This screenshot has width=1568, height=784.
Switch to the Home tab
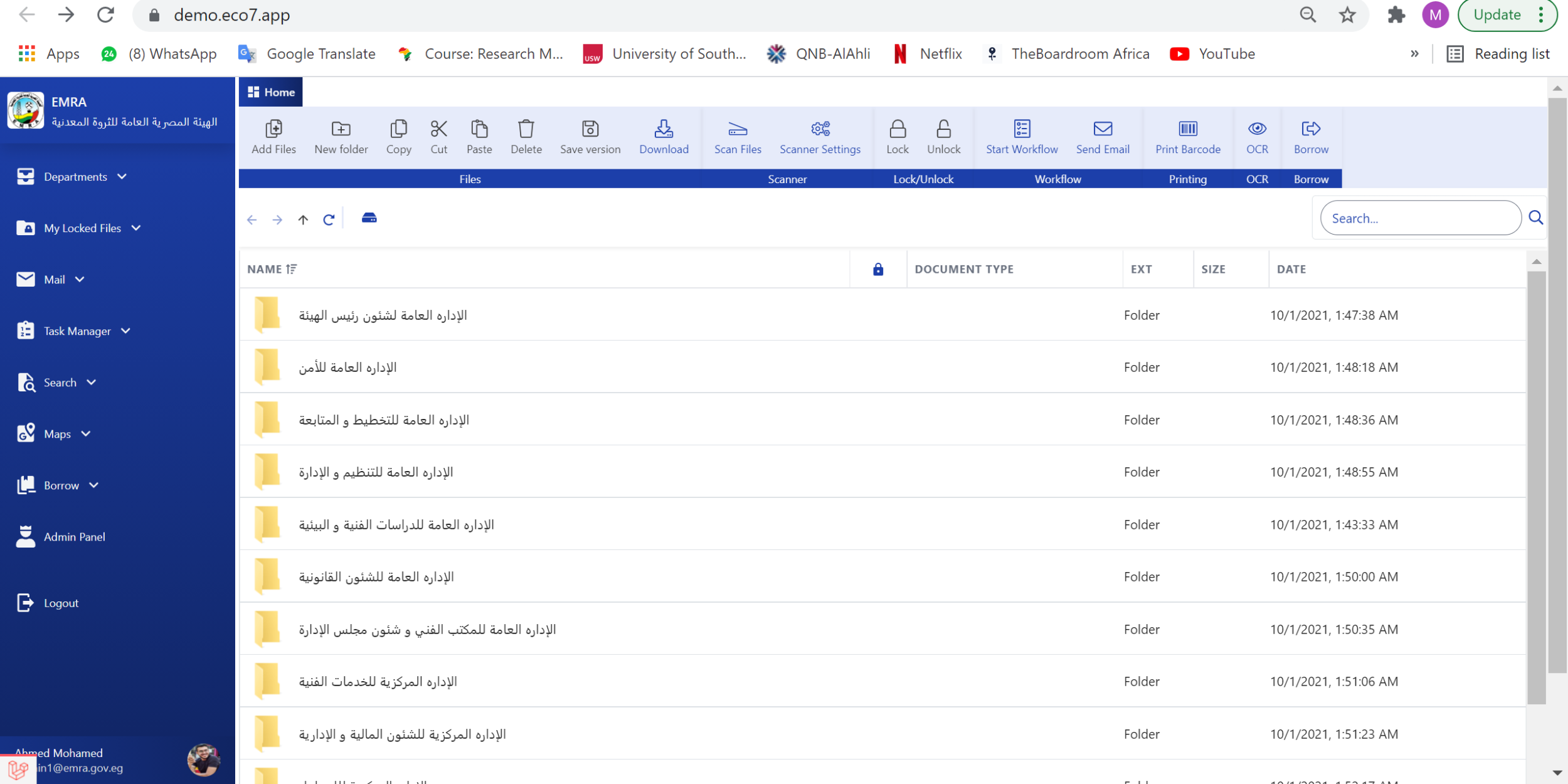pyautogui.click(x=271, y=92)
